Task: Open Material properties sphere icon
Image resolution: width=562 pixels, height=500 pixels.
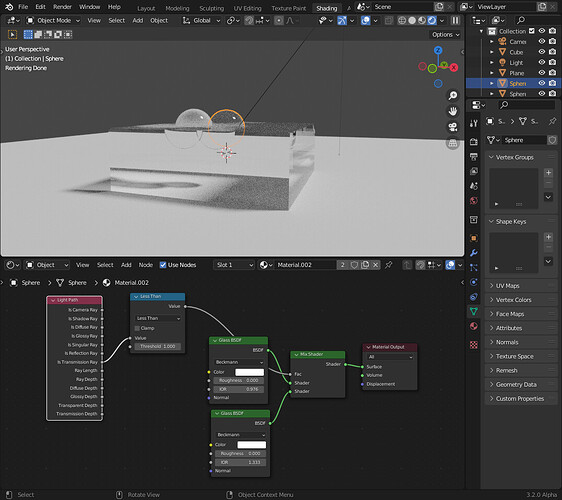Action: [x=473, y=326]
